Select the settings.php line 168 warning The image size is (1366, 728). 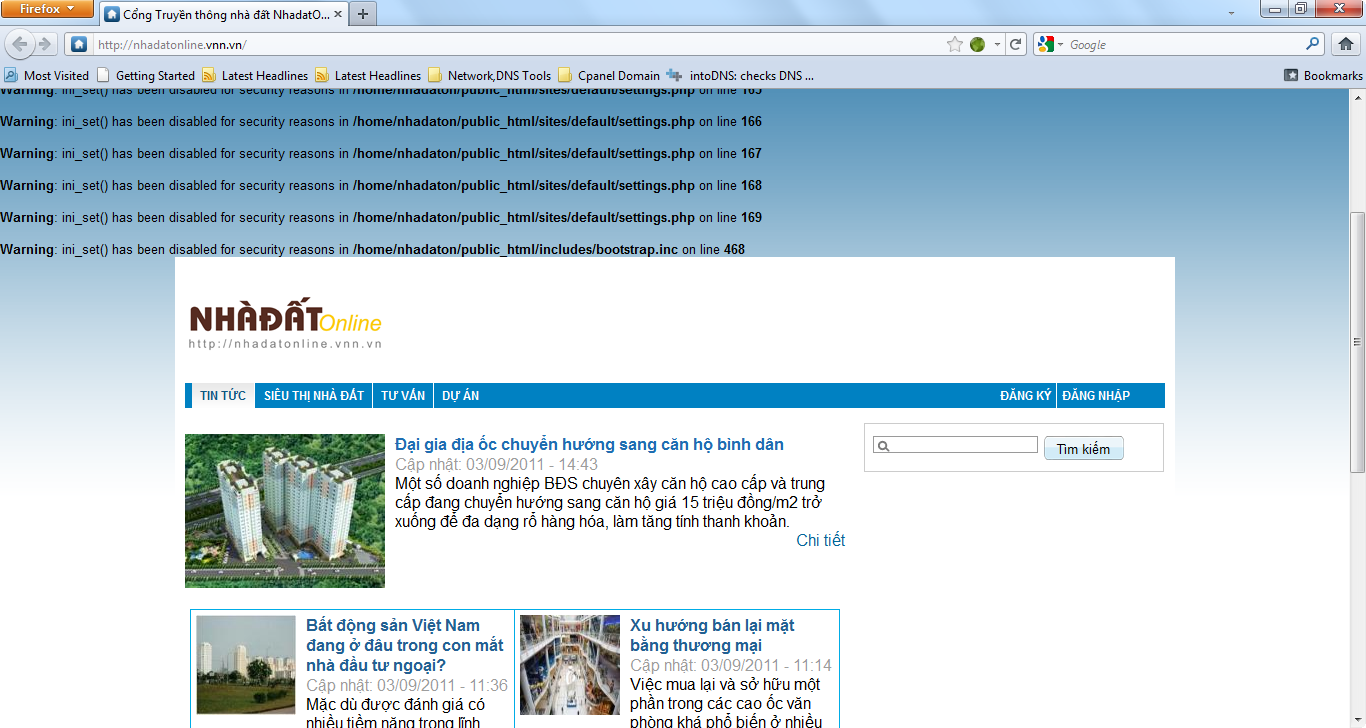click(x=381, y=186)
